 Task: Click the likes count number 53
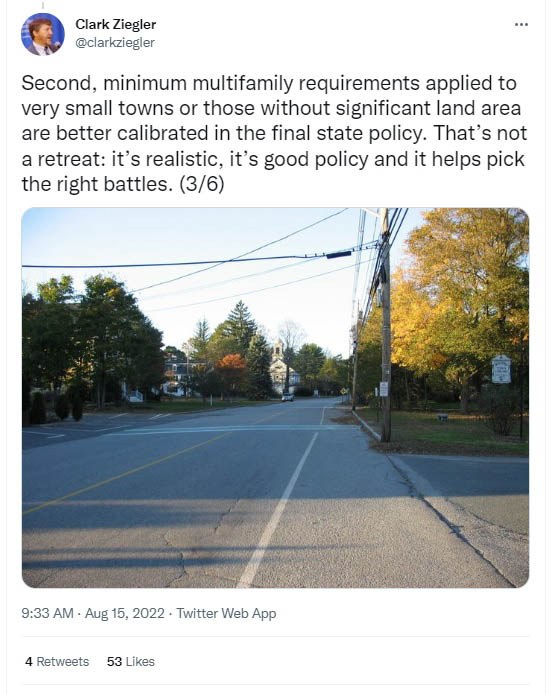pyautogui.click(x=114, y=661)
